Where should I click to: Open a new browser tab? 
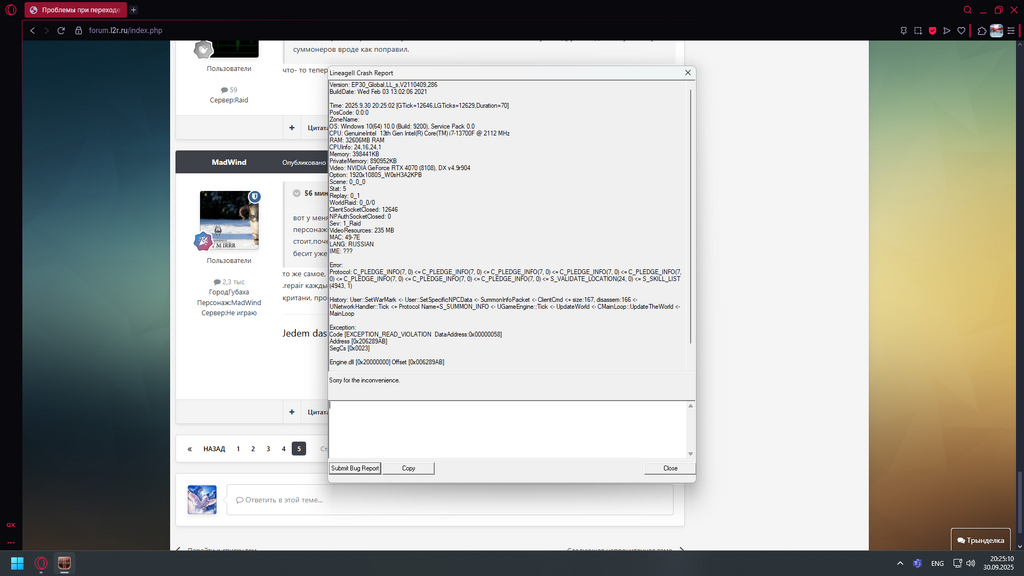(133, 10)
